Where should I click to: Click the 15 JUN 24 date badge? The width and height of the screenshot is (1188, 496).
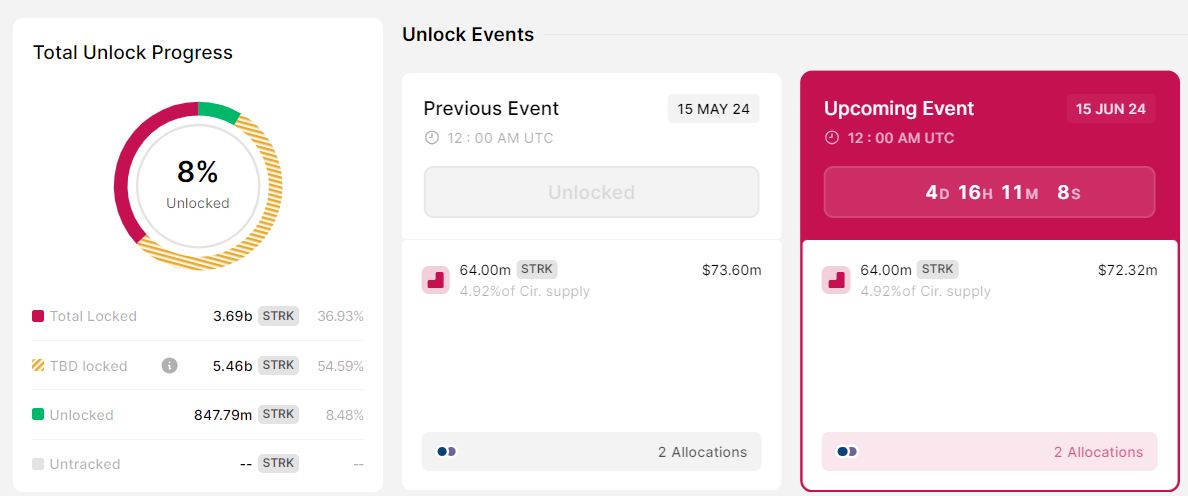click(1110, 109)
